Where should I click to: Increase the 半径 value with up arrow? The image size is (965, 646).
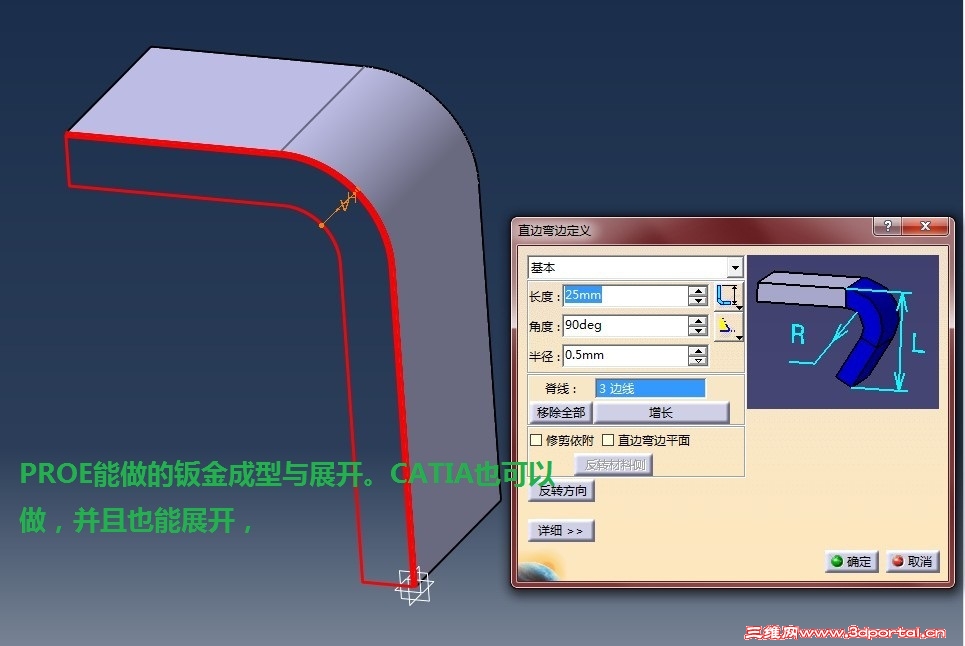pos(698,351)
